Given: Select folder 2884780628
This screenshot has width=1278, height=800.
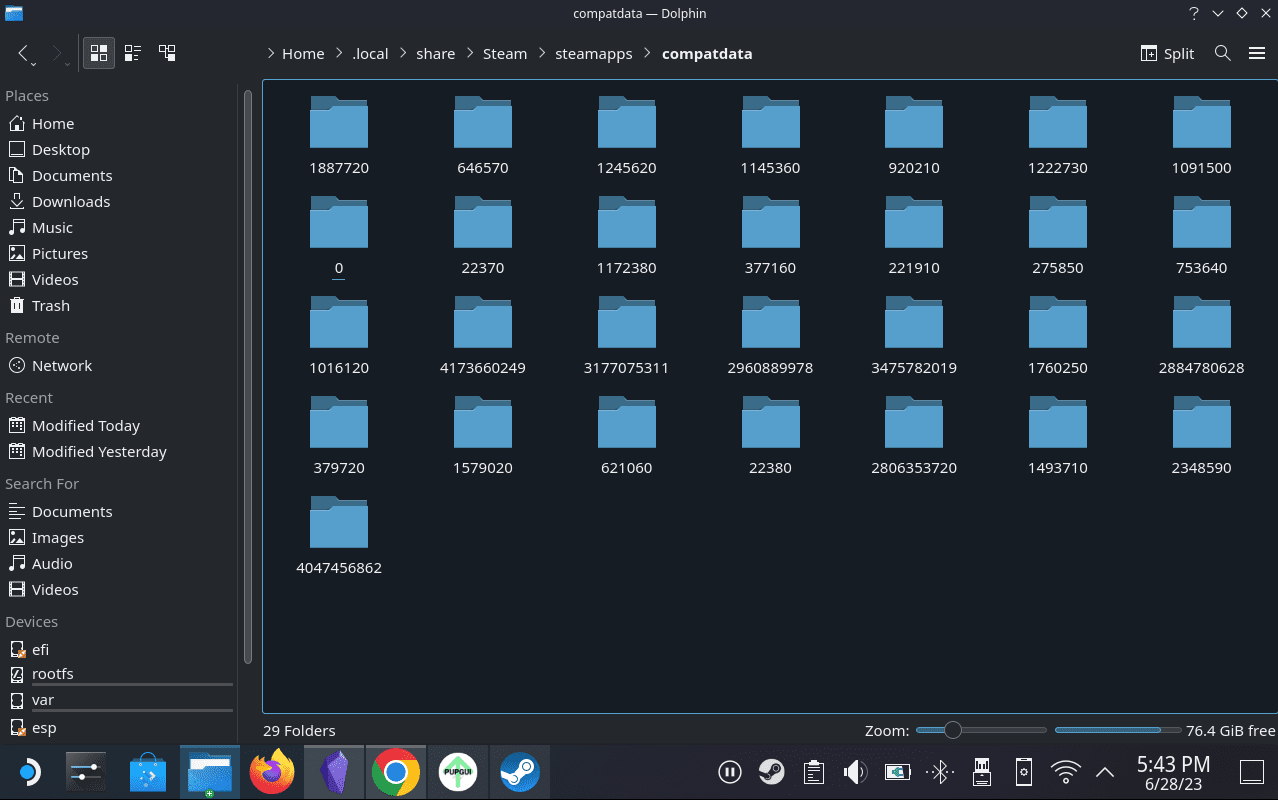Looking at the screenshot, I should click(x=1201, y=336).
